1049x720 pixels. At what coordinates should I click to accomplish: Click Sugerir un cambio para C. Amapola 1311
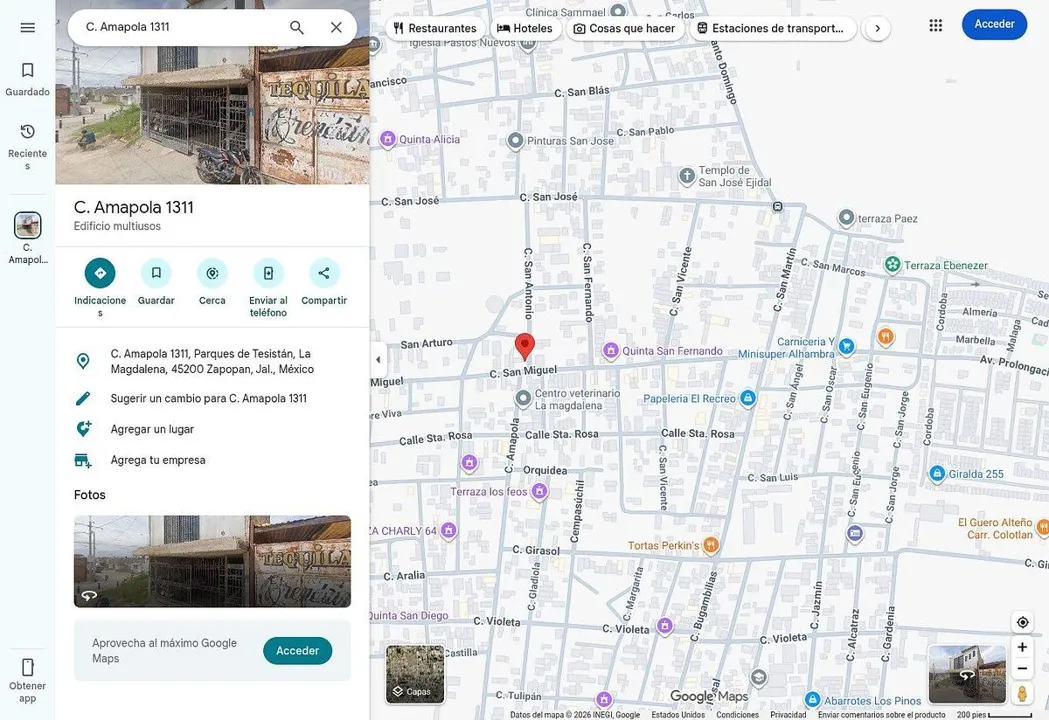(213, 398)
